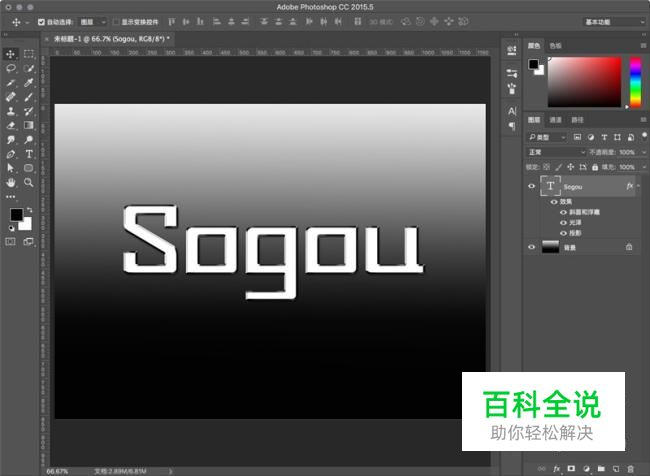Click the delete layer trash icon
Image resolution: width=650 pixels, height=476 pixels.
(x=631, y=469)
